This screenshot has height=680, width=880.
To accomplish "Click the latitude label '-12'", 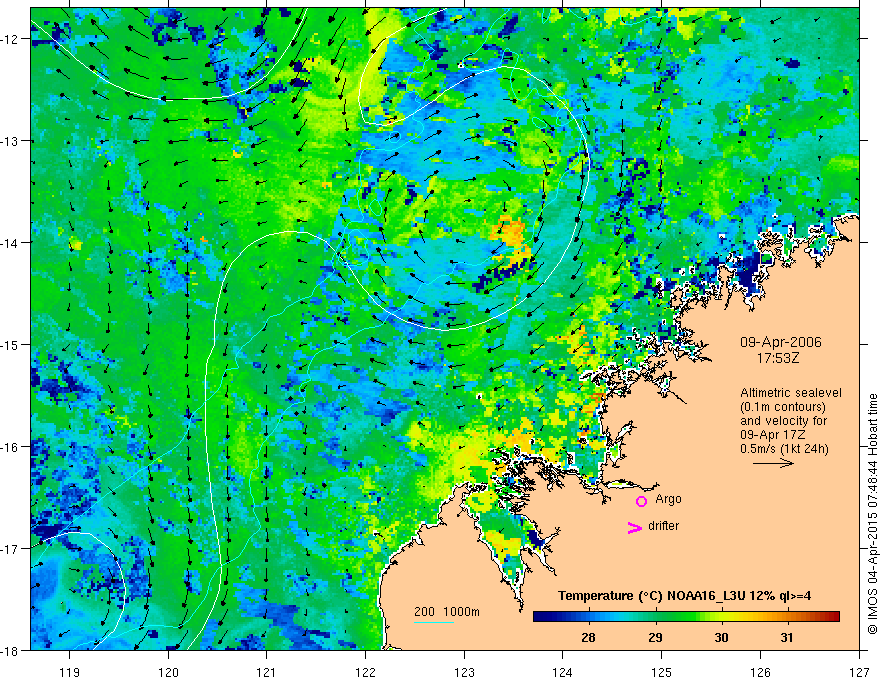I will 11,39.
